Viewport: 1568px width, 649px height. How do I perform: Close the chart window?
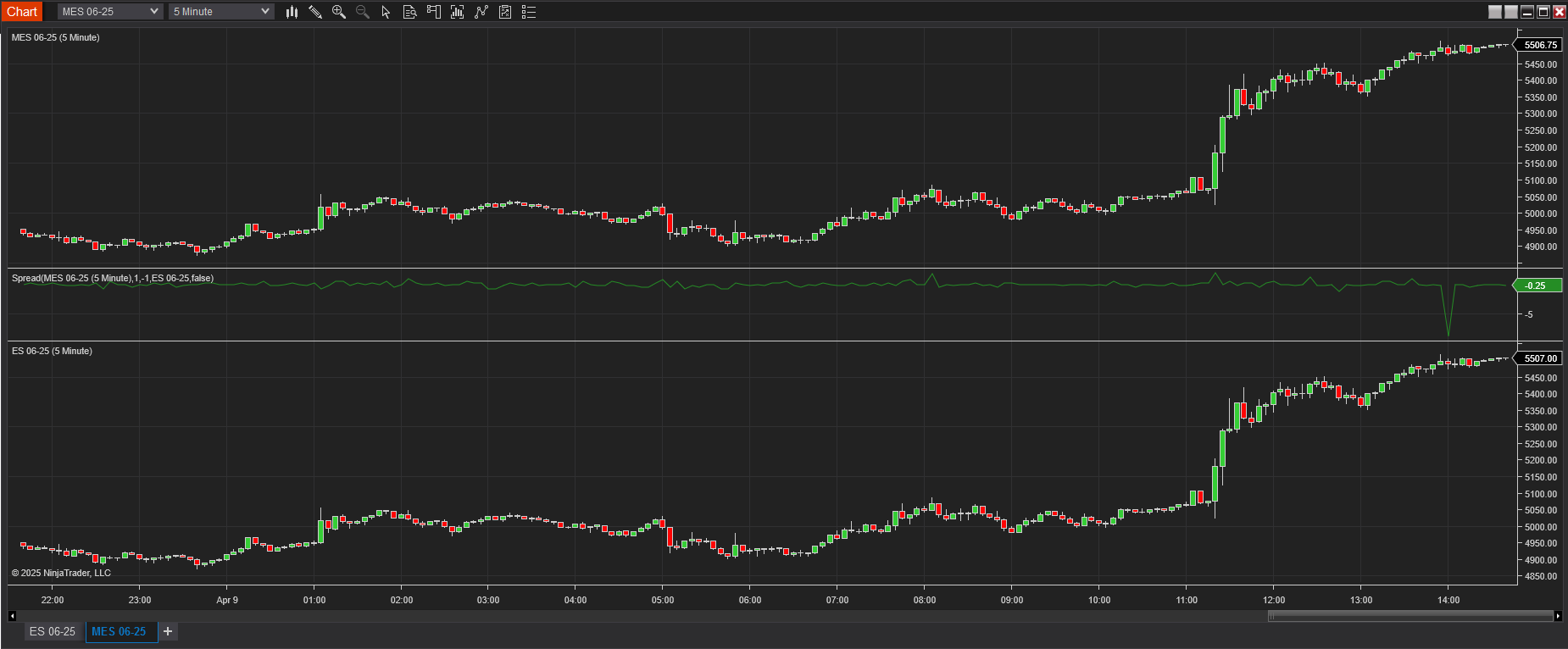[1559, 12]
